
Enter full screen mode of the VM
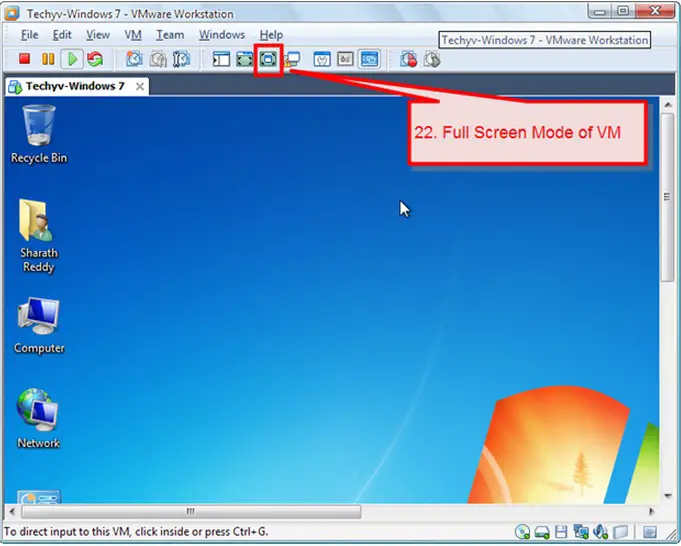tap(268, 59)
